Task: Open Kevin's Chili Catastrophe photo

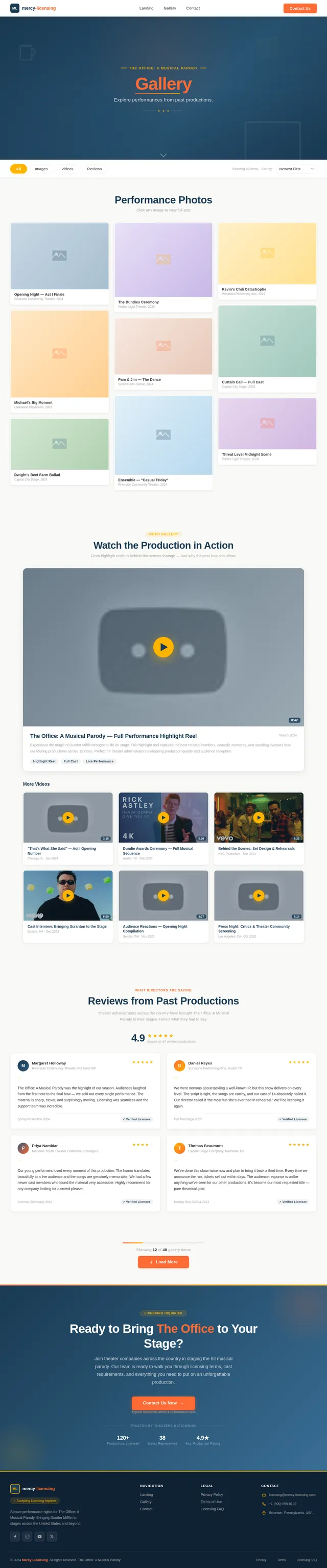Action: pyautogui.click(x=267, y=261)
